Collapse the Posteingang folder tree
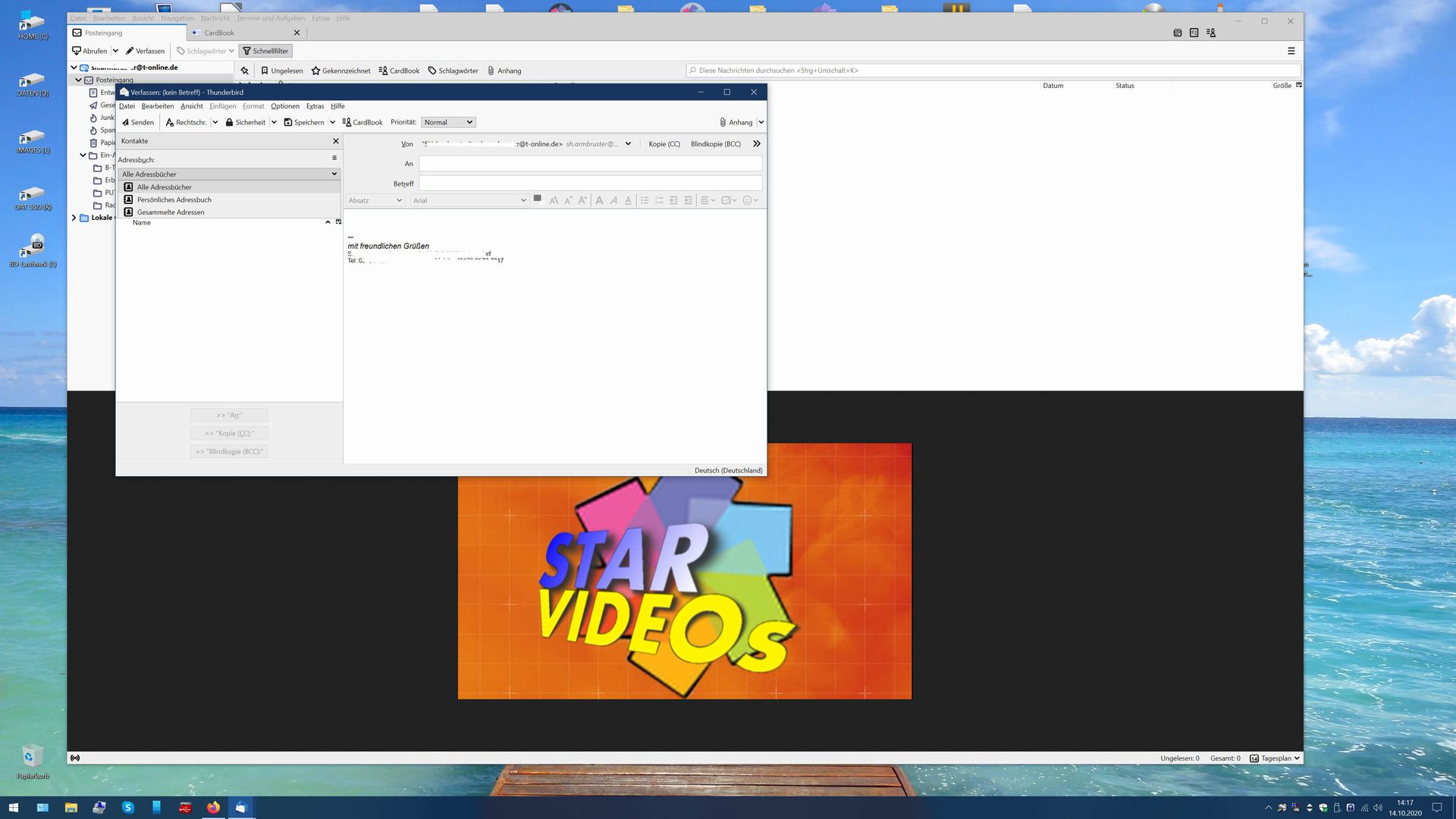Image resolution: width=1456 pixels, height=819 pixels. (78, 80)
